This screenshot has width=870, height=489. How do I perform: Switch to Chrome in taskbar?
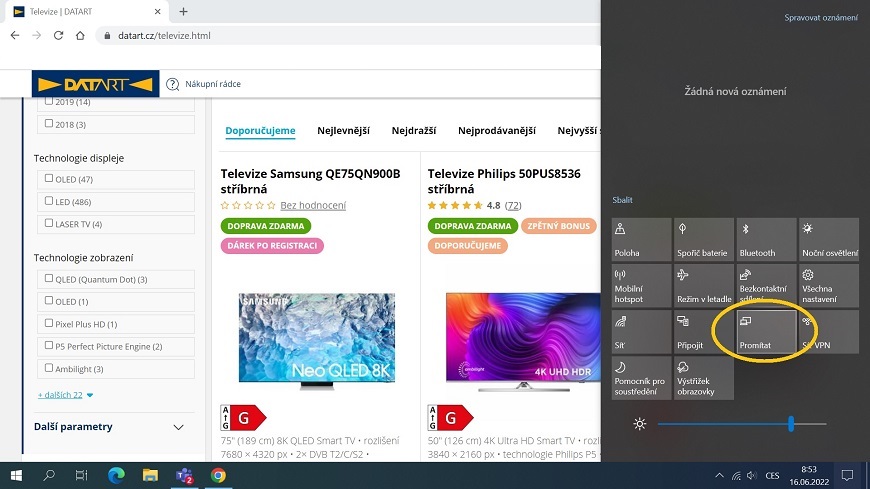pos(218,476)
